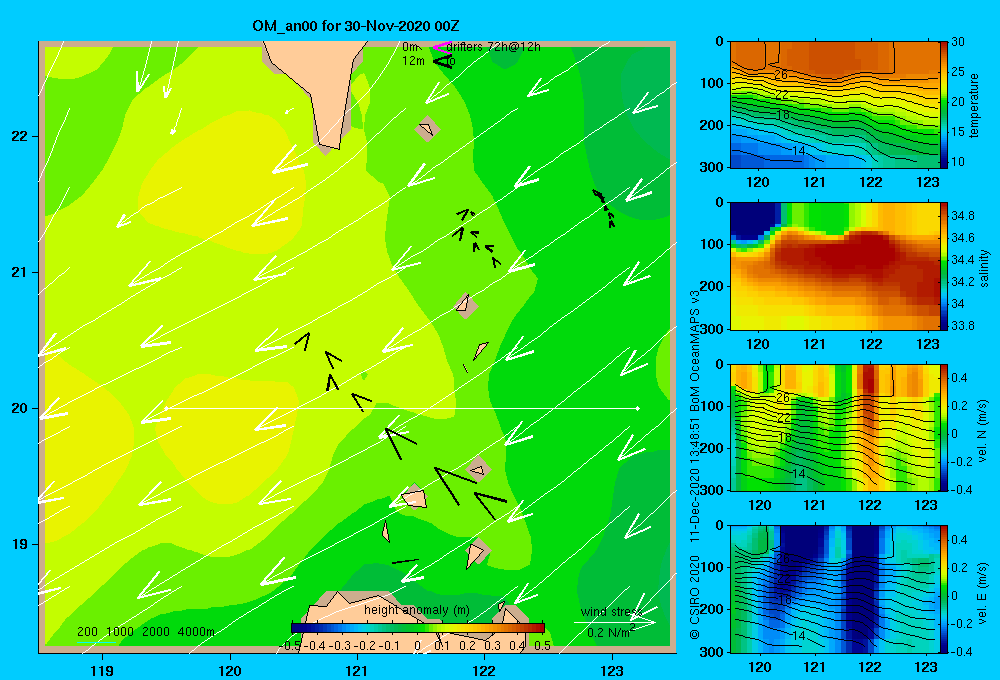Click the vertical "temperature" axis label
This screenshot has height=680, width=1000.
[x=974, y=105]
